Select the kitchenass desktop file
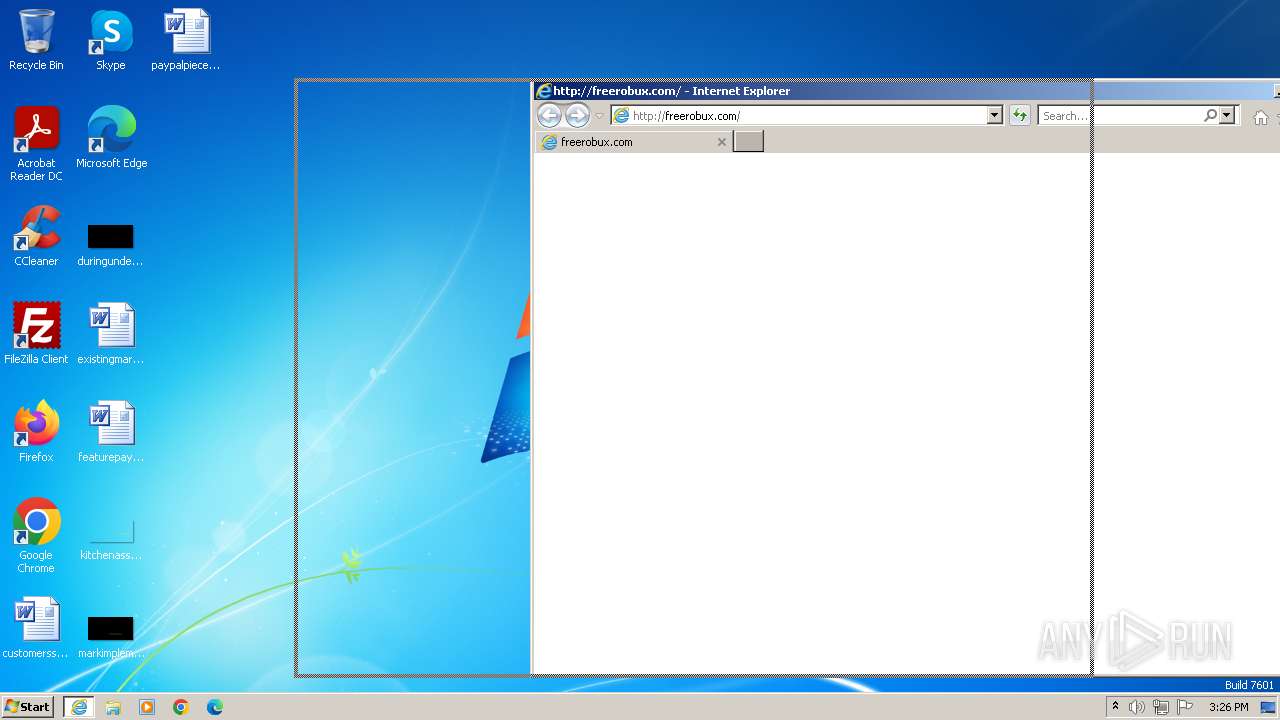 pos(110,538)
